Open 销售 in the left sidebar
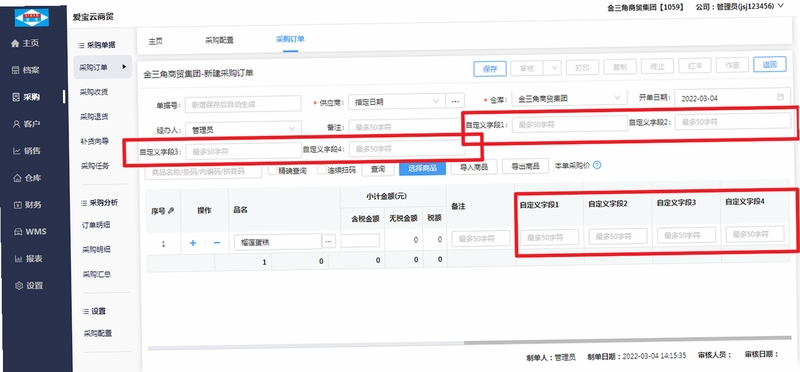The width and height of the screenshot is (800, 372). (26, 151)
